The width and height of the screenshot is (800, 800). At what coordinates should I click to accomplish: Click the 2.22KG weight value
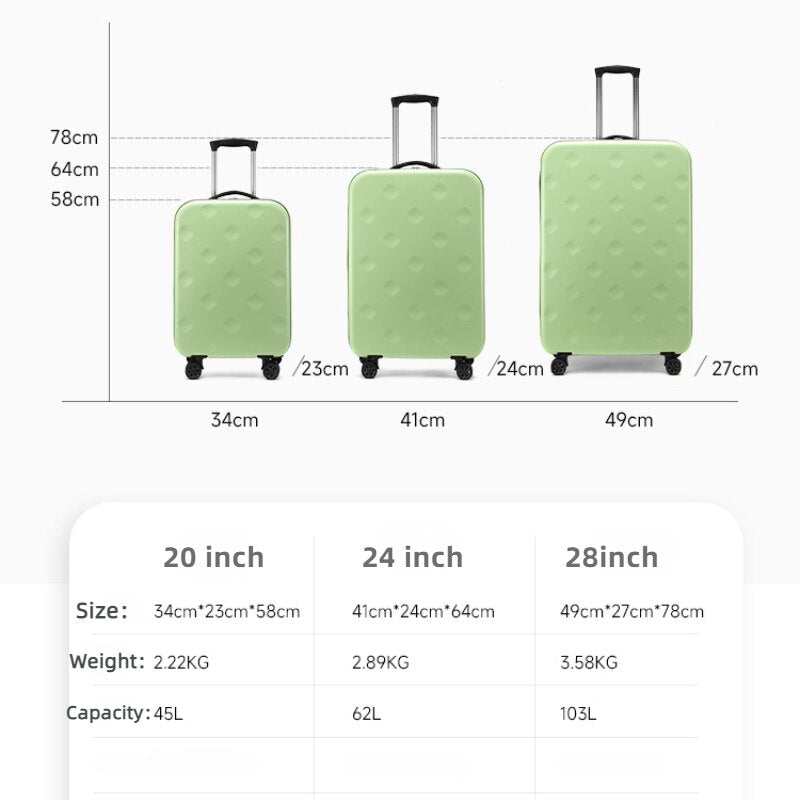pos(182,662)
